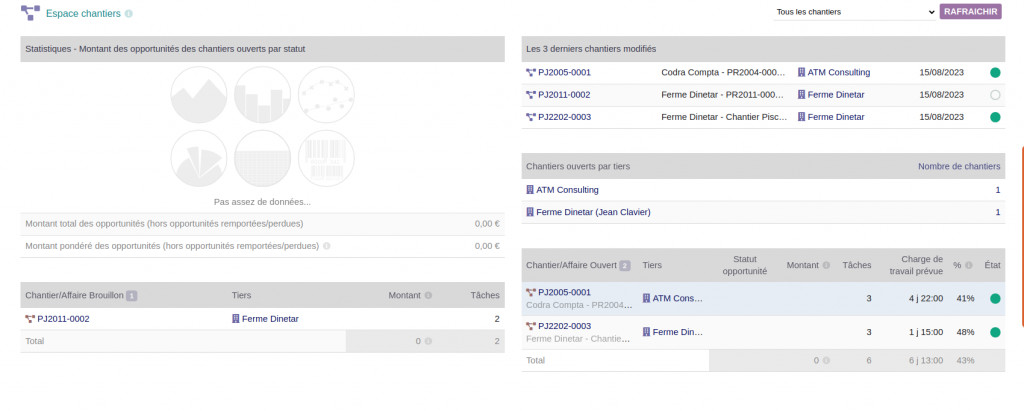Image resolution: width=1024 pixels, height=411 pixels.
Task: Click the green status dot of PJ2202-0003 in recent list
Action: coord(995,117)
